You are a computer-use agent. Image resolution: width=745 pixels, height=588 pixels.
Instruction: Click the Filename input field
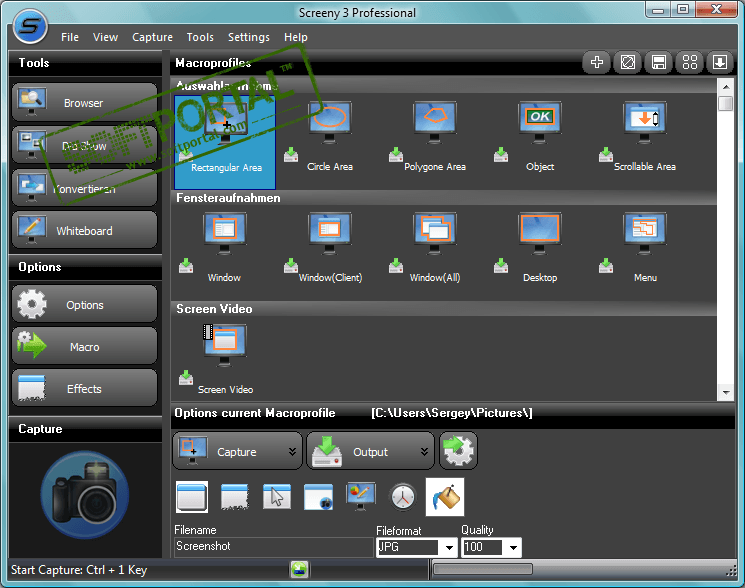point(273,547)
